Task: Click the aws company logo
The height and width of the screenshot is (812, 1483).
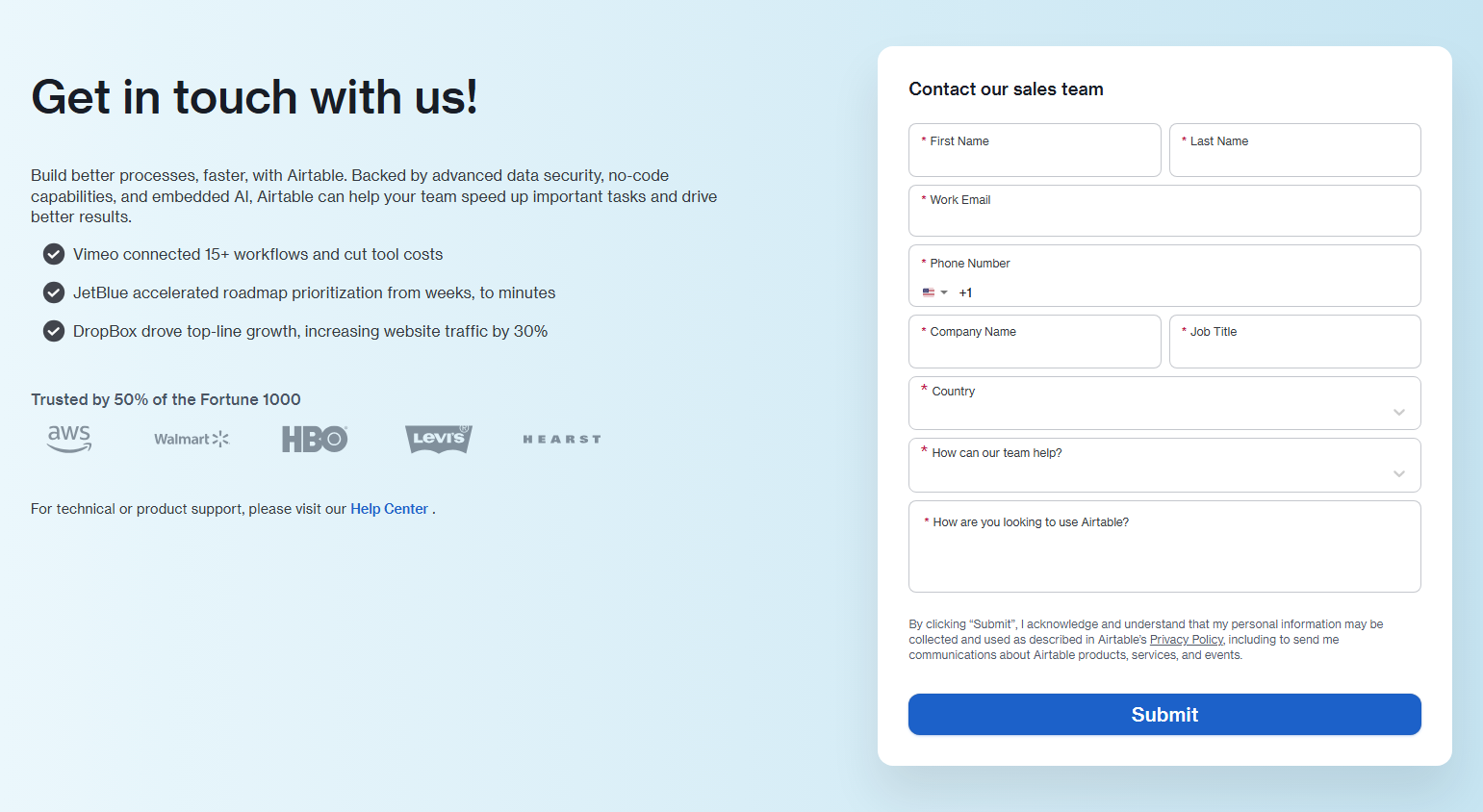Action: [x=68, y=439]
